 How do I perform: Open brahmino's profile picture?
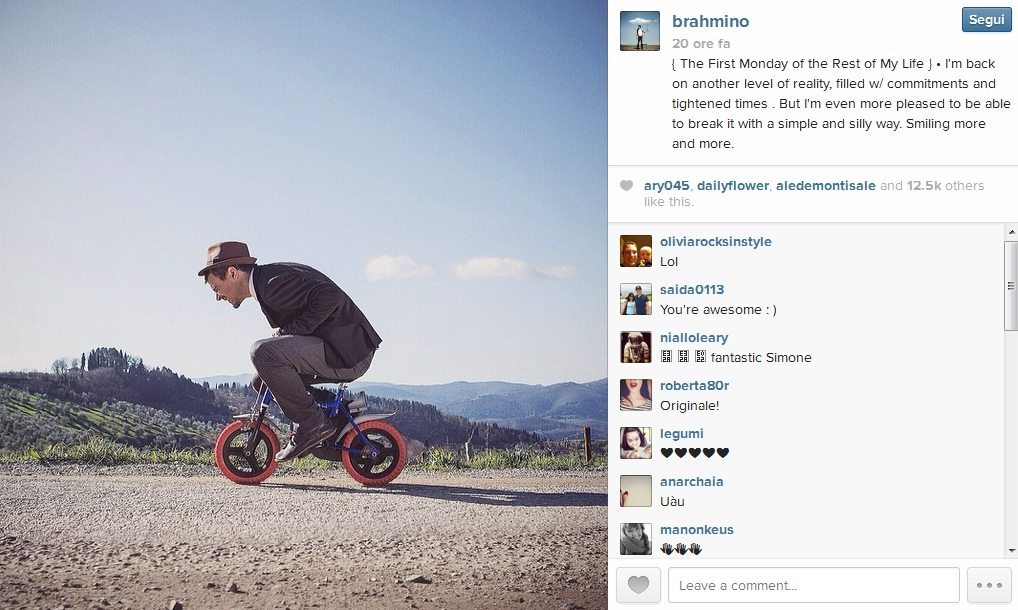[x=639, y=30]
